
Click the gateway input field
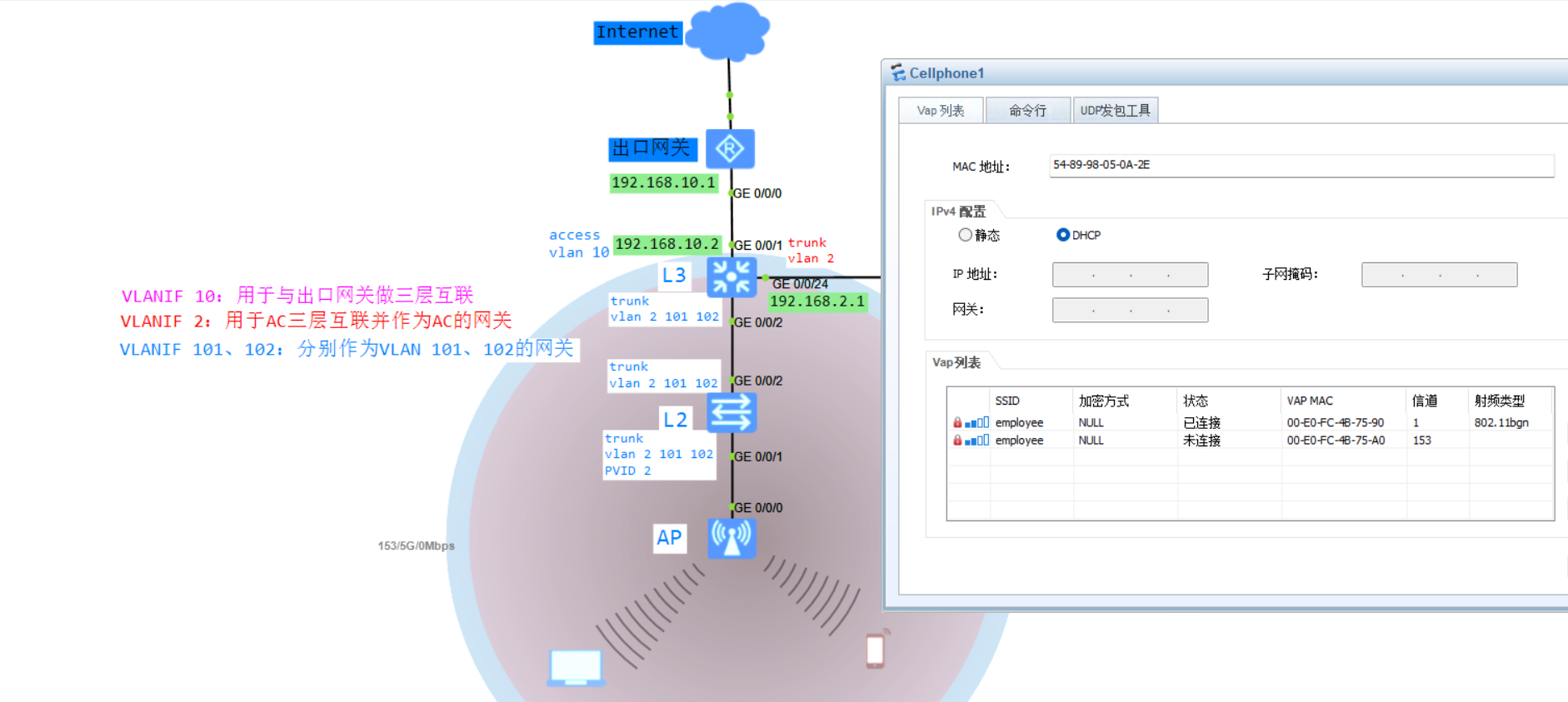click(1130, 310)
